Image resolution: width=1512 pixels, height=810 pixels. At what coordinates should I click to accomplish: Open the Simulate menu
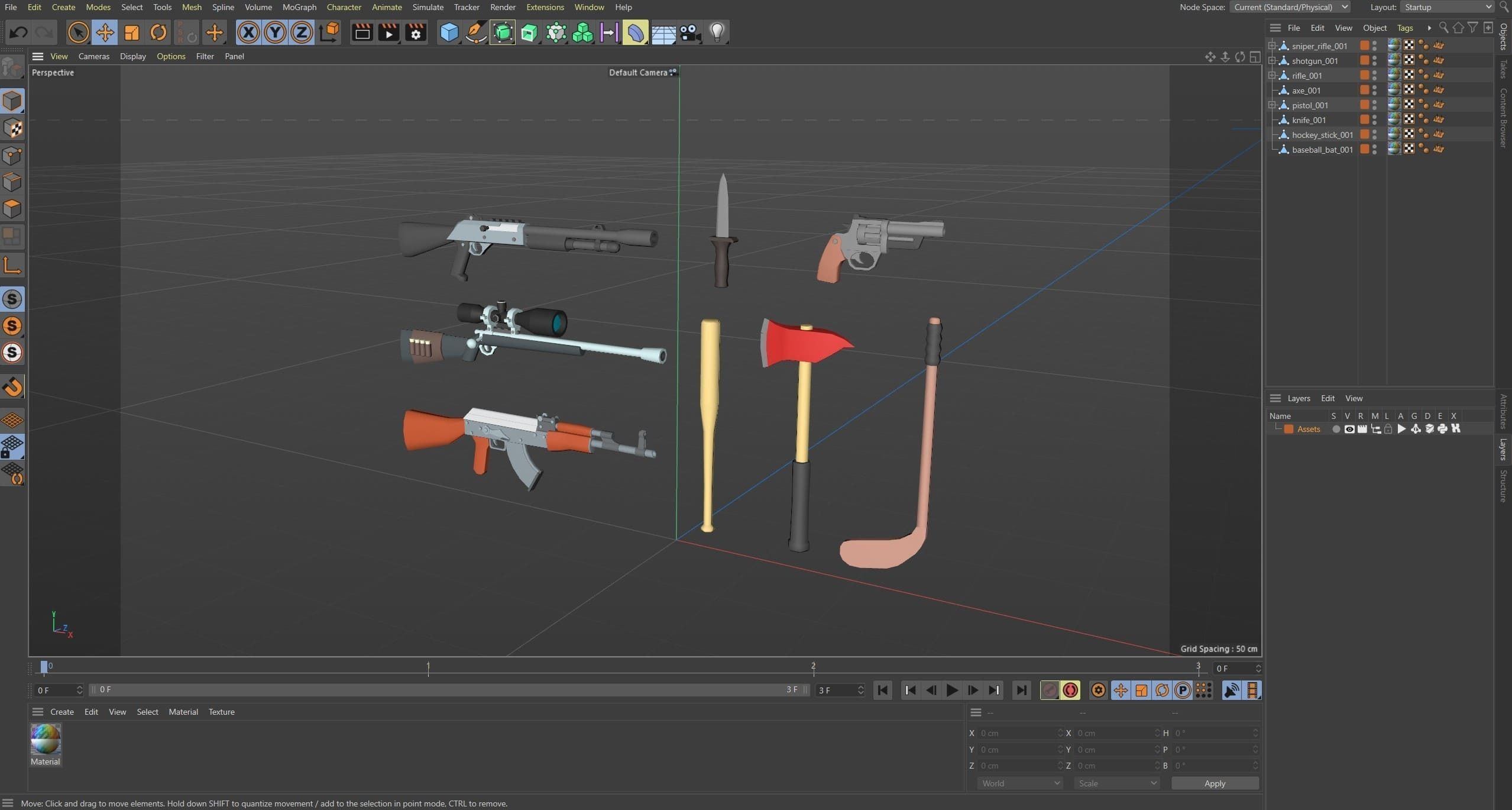(x=428, y=7)
